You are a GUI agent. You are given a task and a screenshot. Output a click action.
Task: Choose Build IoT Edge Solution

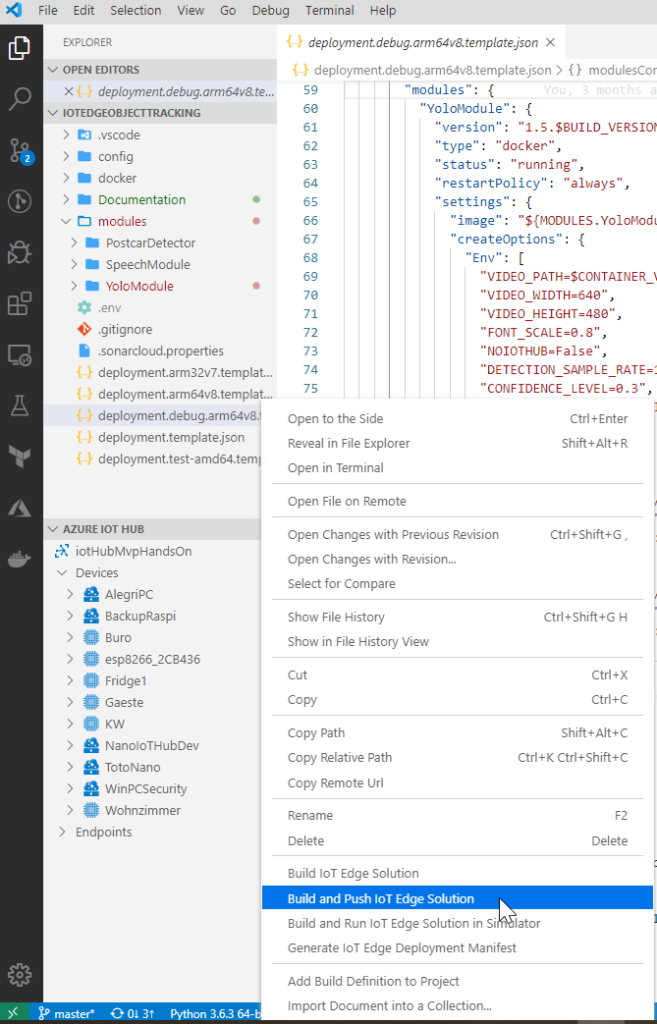pyautogui.click(x=457, y=873)
